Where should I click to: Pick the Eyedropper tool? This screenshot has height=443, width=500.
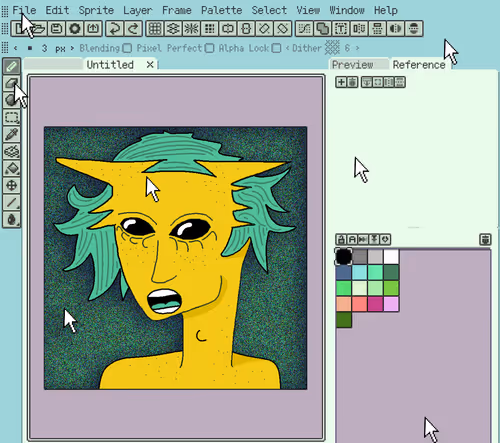(x=12, y=134)
